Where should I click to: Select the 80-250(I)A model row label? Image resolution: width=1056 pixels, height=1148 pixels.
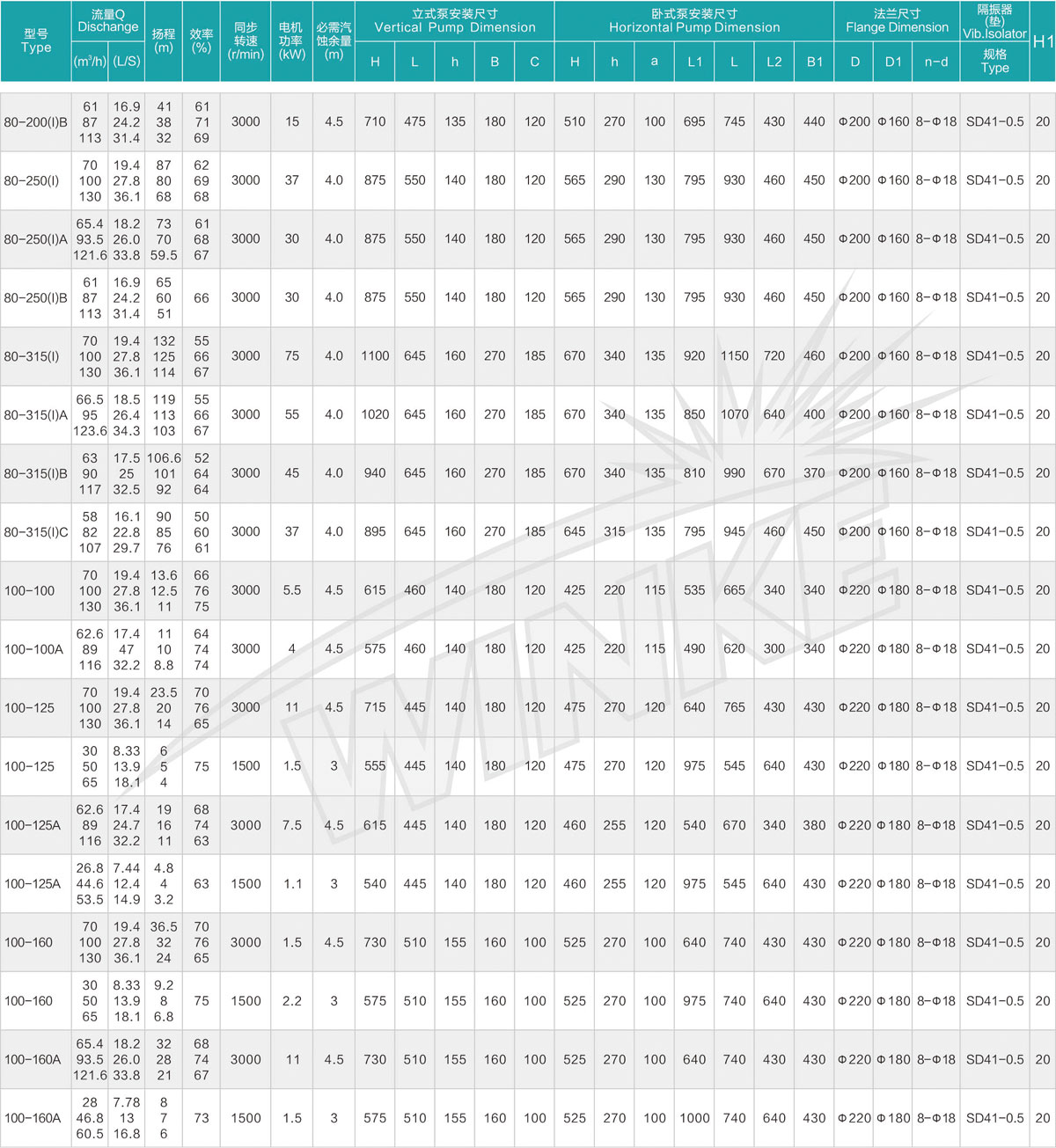35,239
